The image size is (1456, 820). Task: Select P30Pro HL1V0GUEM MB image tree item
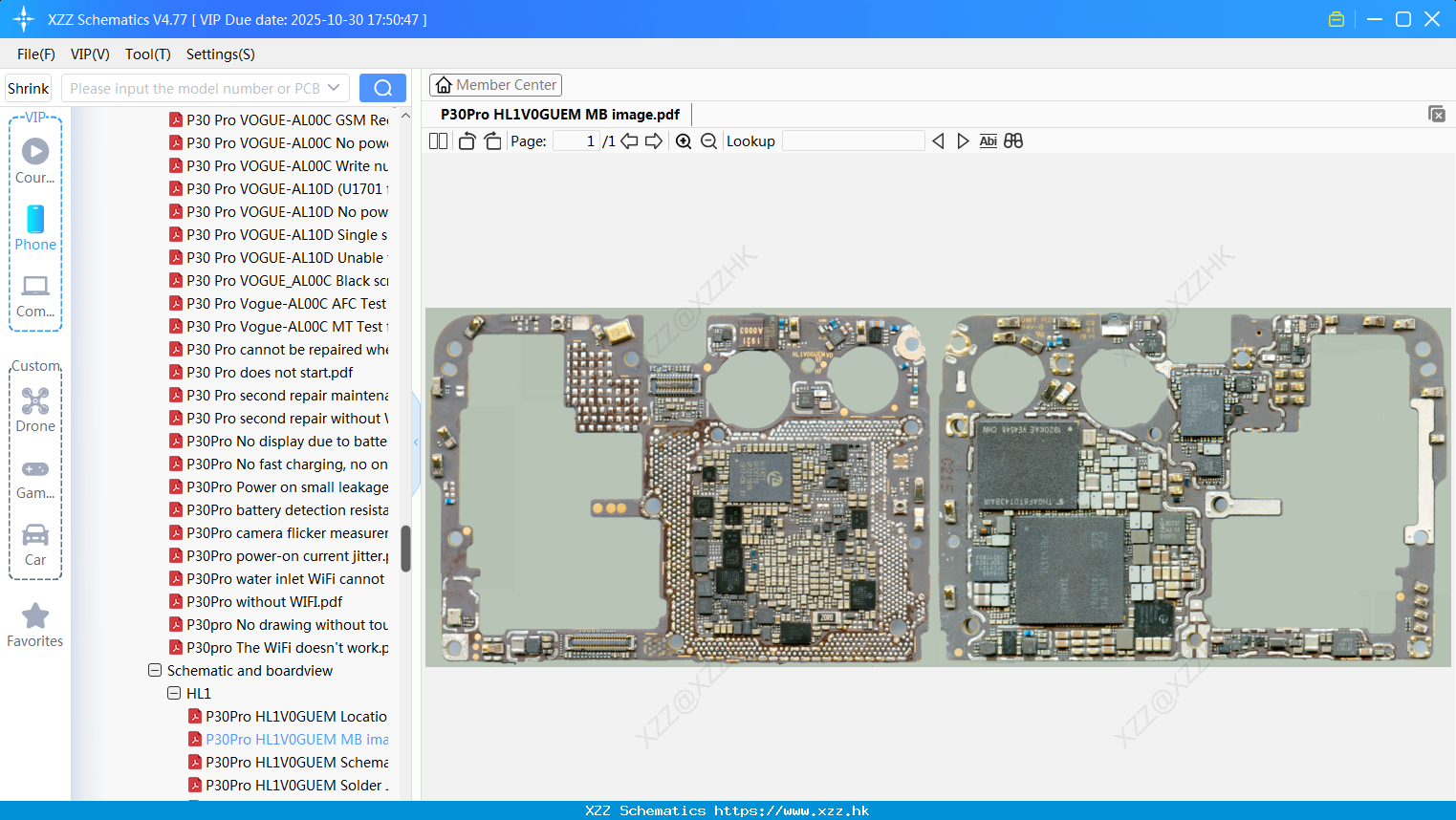click(x=289, y=740)
